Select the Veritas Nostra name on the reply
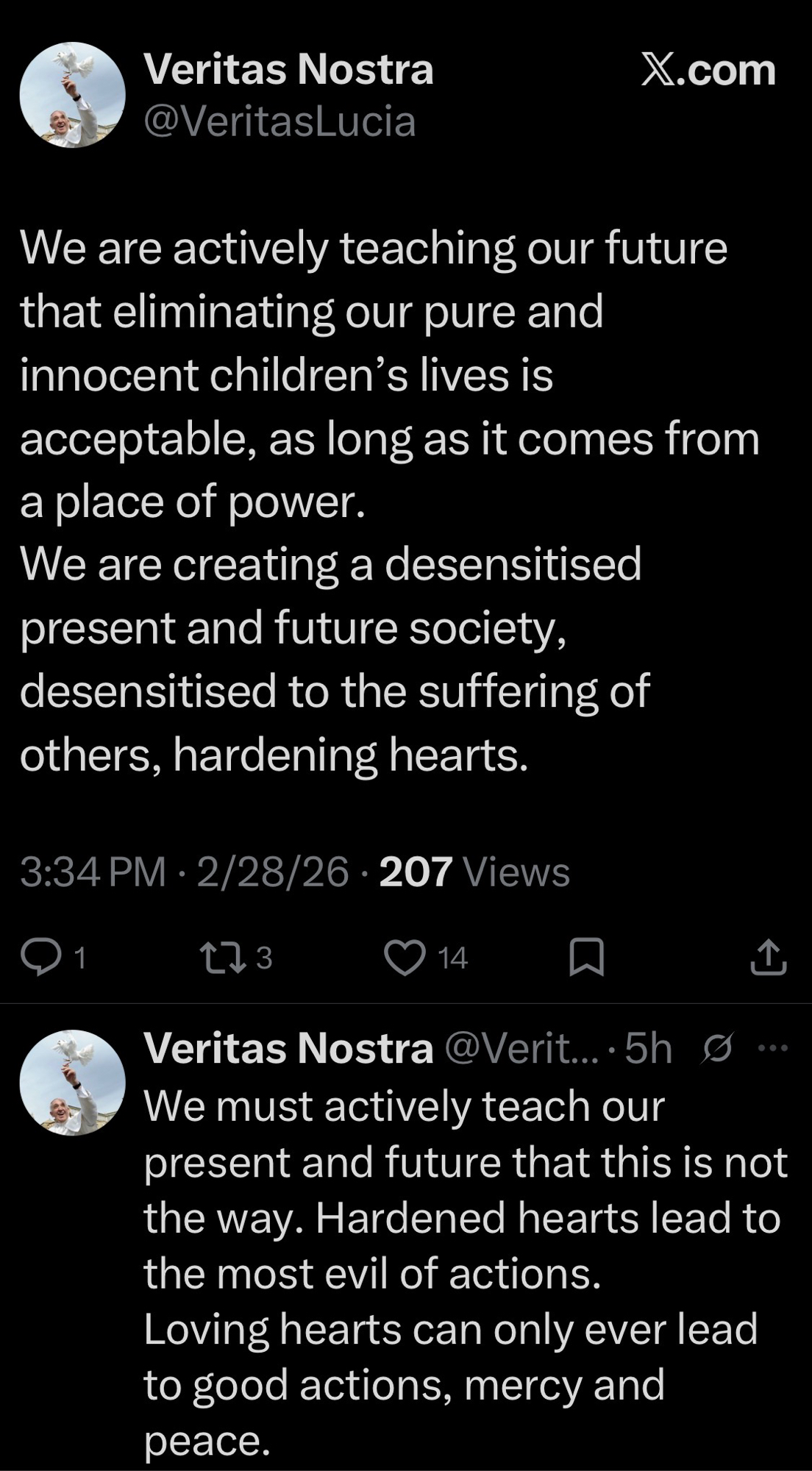Image resolution: width=812 pixels, height=1471 pixels. [288, 1048]
